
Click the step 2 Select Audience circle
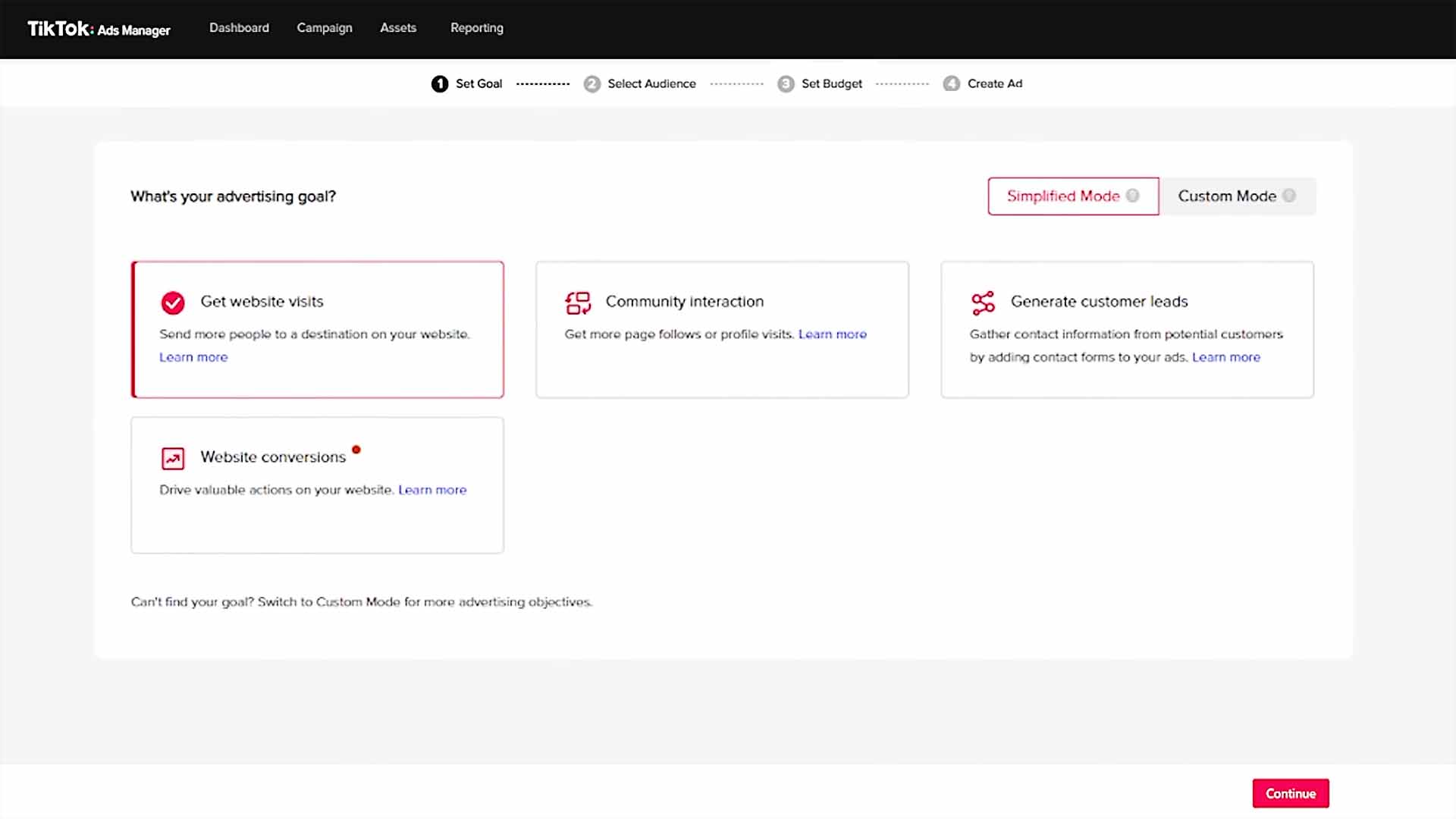[591, 83]
